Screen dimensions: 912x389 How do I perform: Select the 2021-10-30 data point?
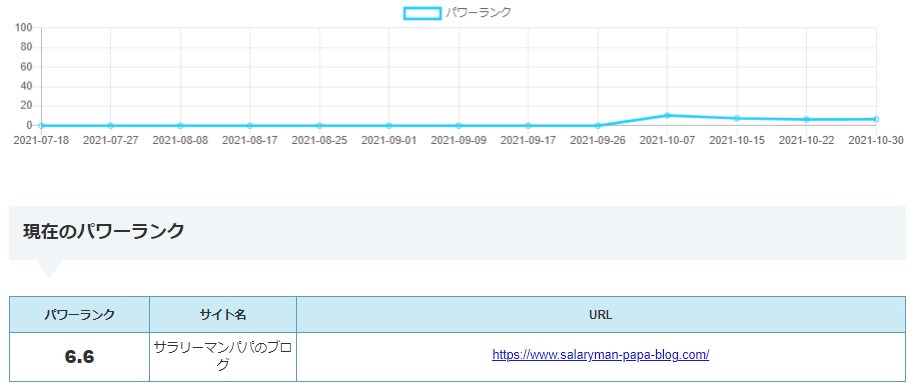[876, 119]
